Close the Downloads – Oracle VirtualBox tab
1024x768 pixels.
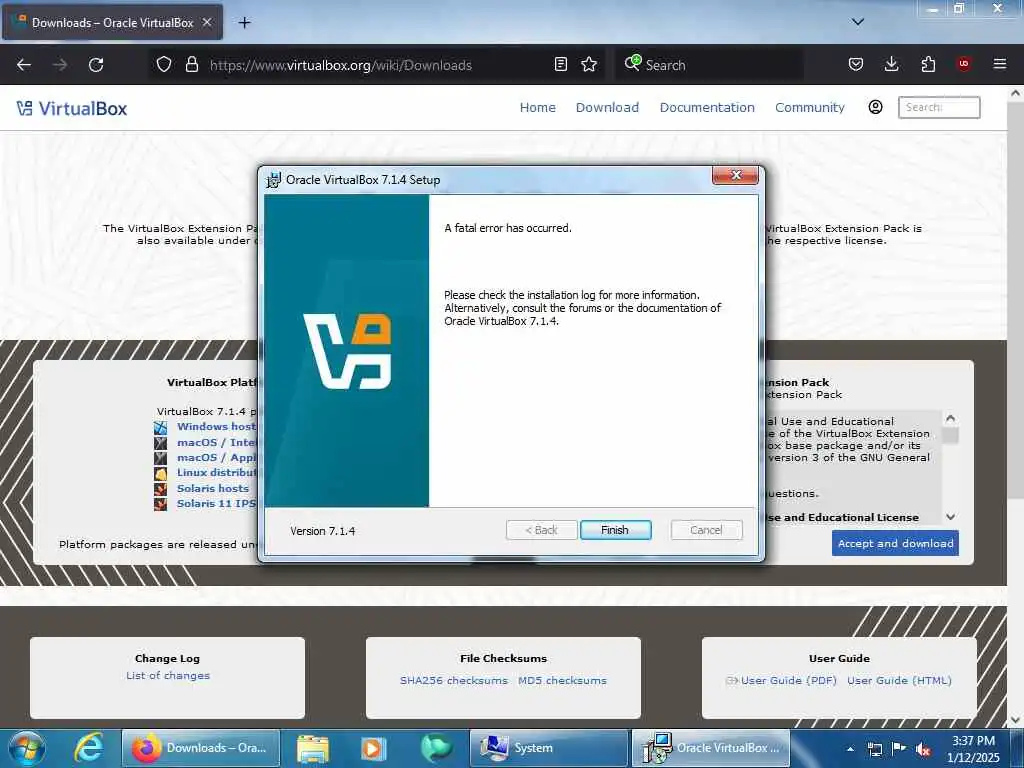click(x=207, y=22)
